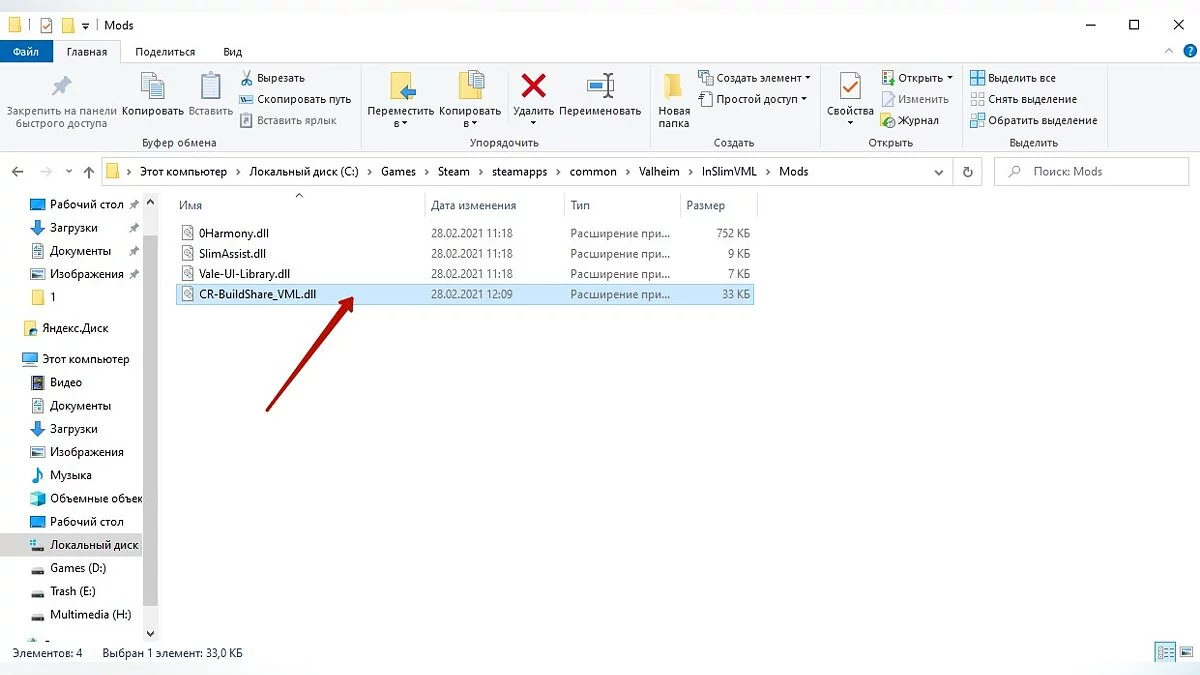1200x675 pixels.
Task: Expand the address bar history dropdown
Action: point(941,172)
